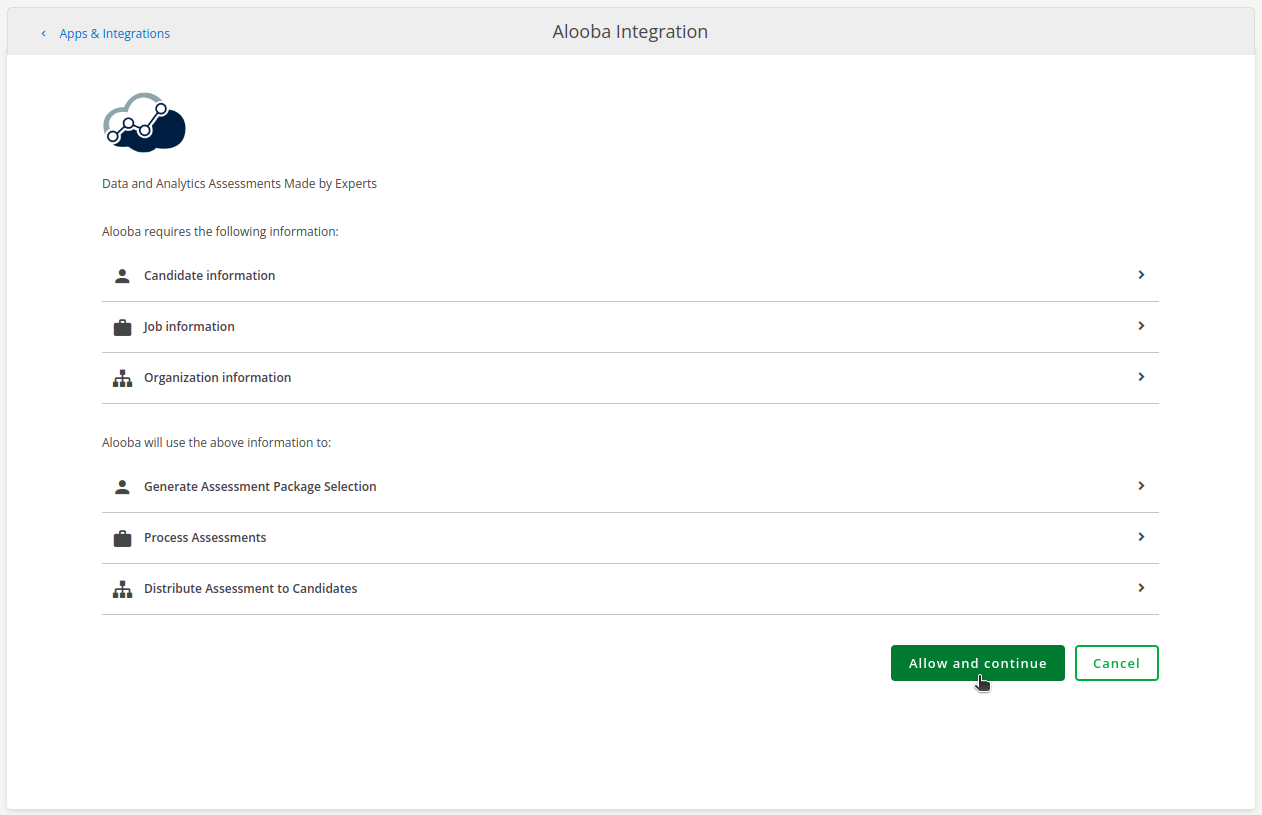Click the org chart icon beside Organization information
Image resolution: width=1262 pixels, height=815 pixels.
(122, 378)
